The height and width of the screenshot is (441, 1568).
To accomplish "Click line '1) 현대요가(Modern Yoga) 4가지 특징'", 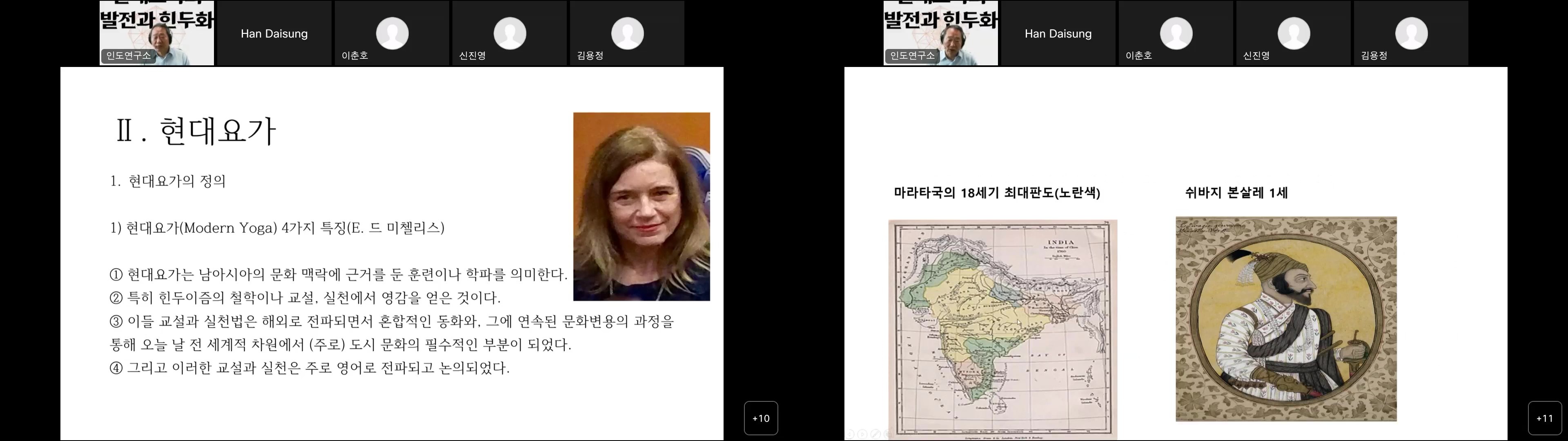I will coord(278,228).
